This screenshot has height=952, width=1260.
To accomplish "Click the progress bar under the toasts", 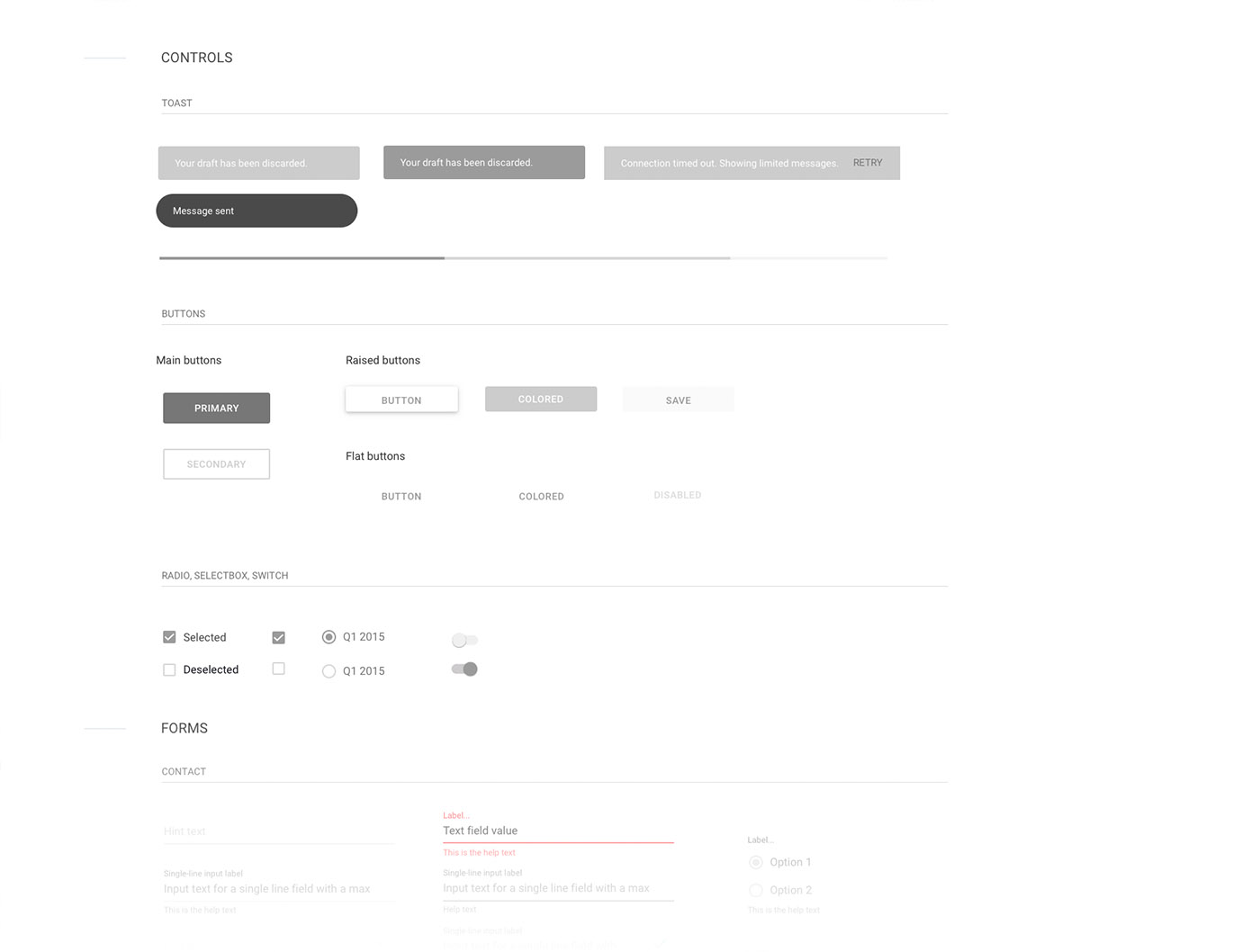I will point(523,258).
